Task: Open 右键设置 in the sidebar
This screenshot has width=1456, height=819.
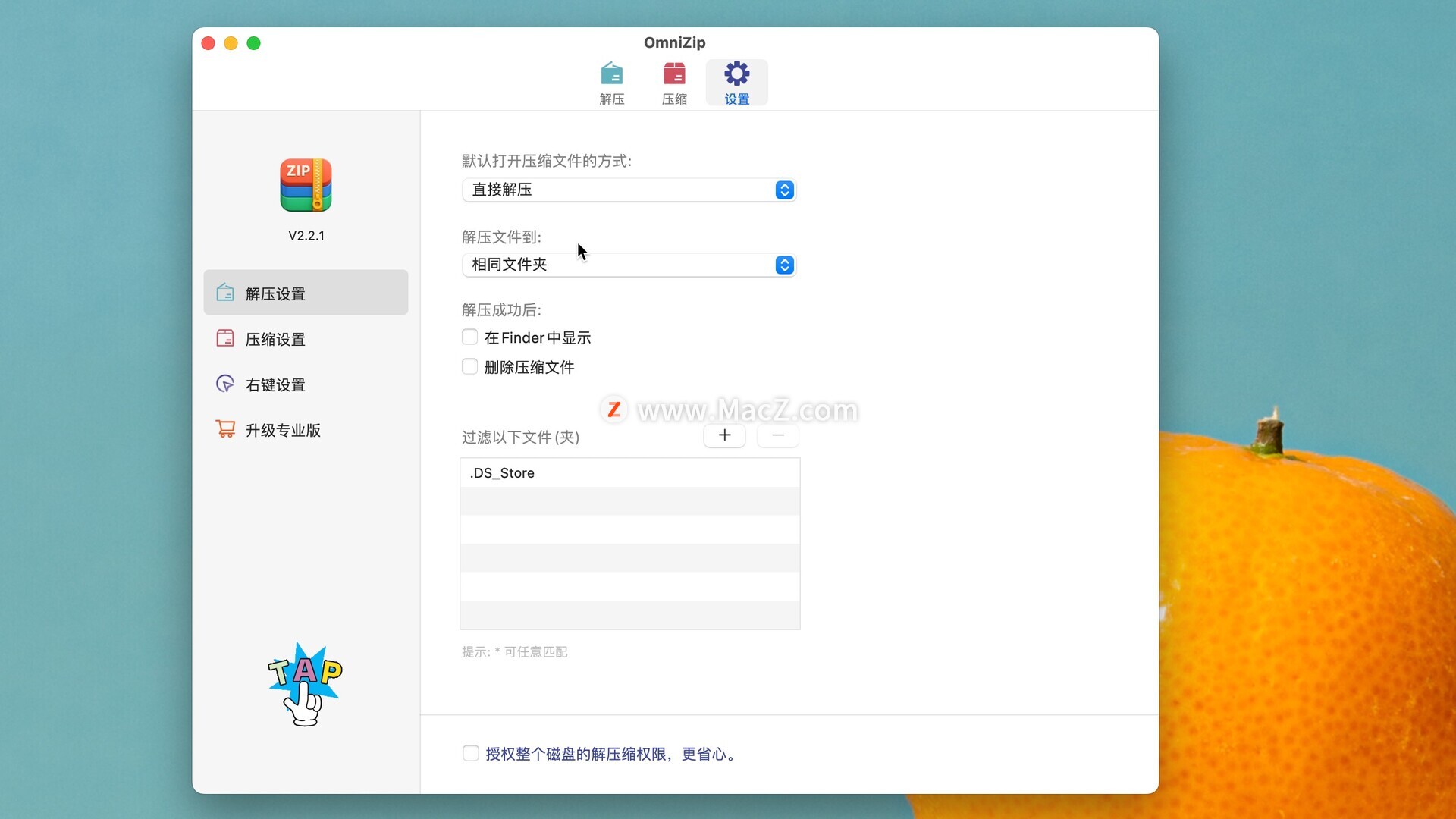Action: coord(306,384)
